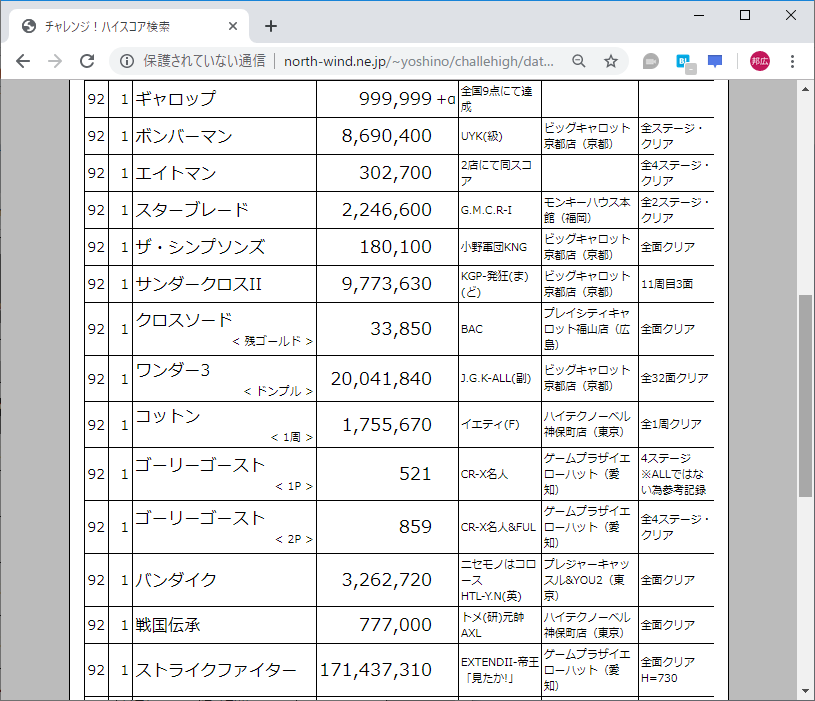The height and width of the screenshot is (701, 815).
Task: Click the score 777,000
Action: point(396,625)
